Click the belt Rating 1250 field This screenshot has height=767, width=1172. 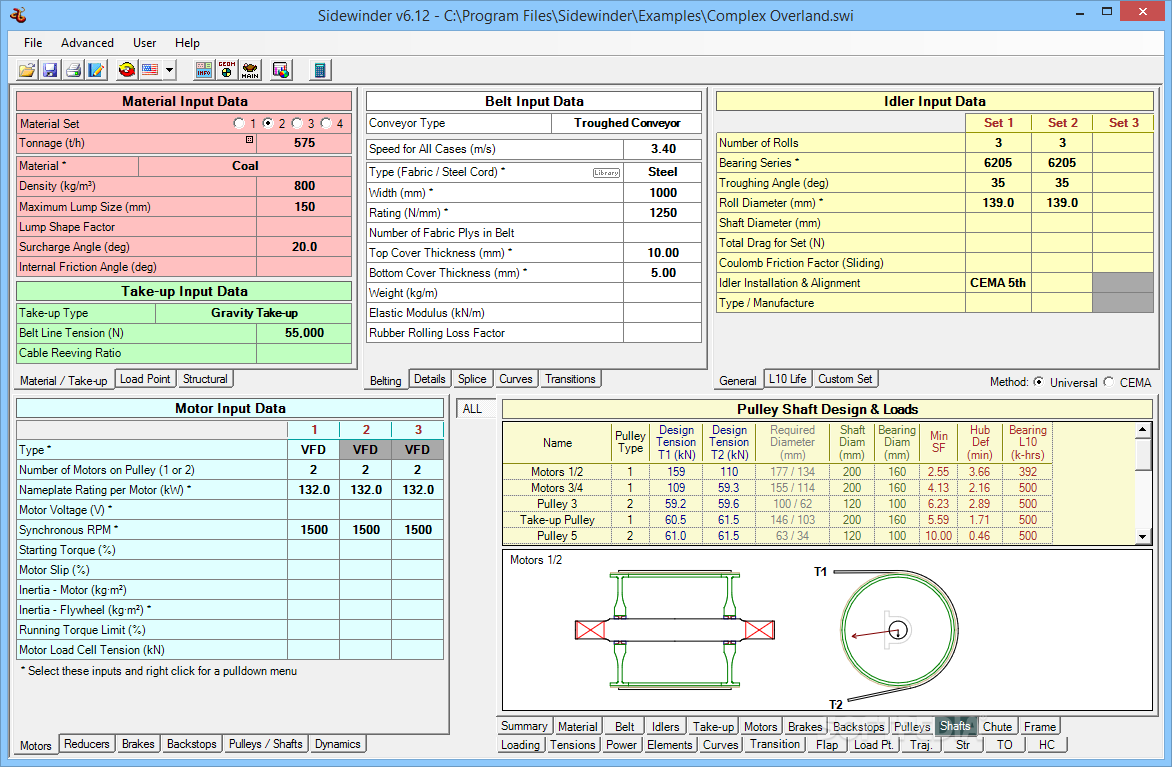(662, 213)
